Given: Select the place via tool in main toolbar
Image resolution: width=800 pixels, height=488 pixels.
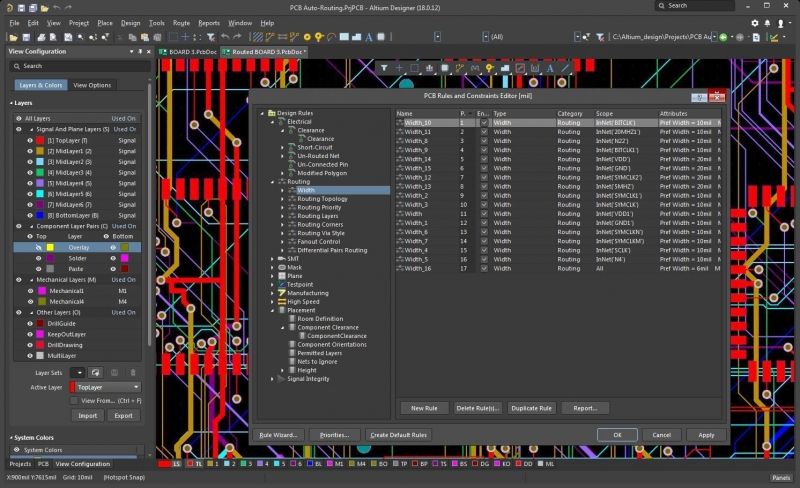Looking at the screenshot, I should point(319,37).
